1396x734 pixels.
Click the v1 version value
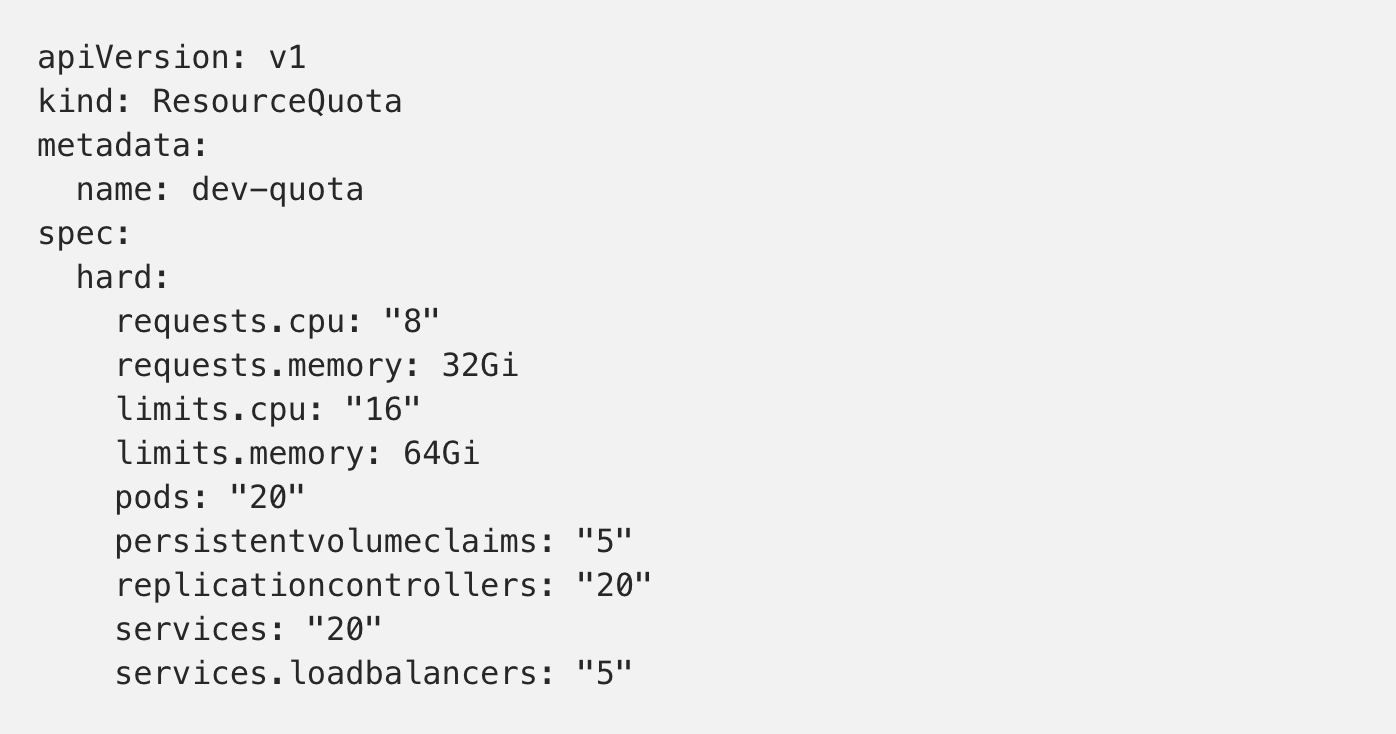[287, 58]
